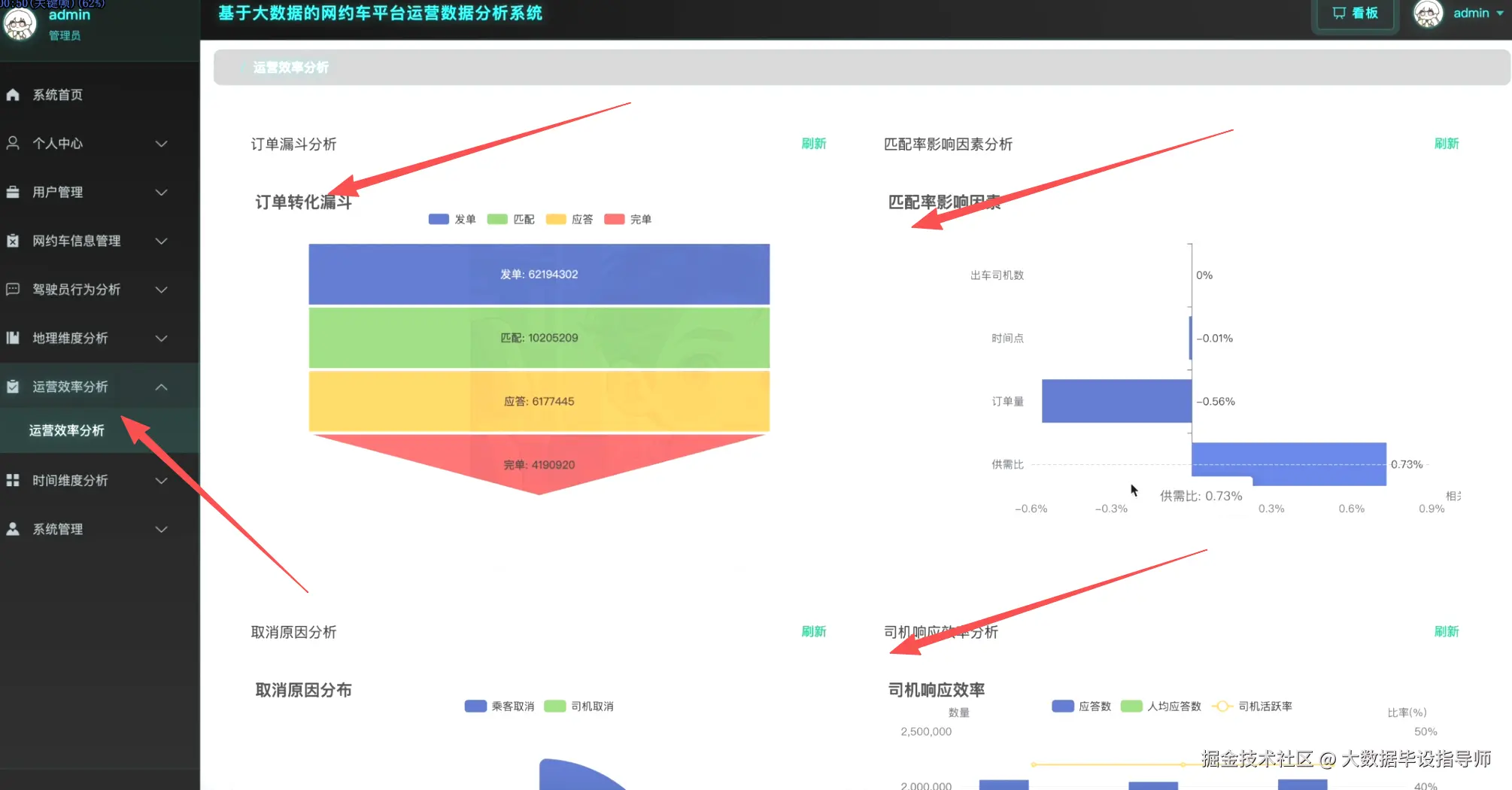The image size is (1512, 790).
Task: Refresh the 取消原因分析 card
Action: tap(814, 631)
